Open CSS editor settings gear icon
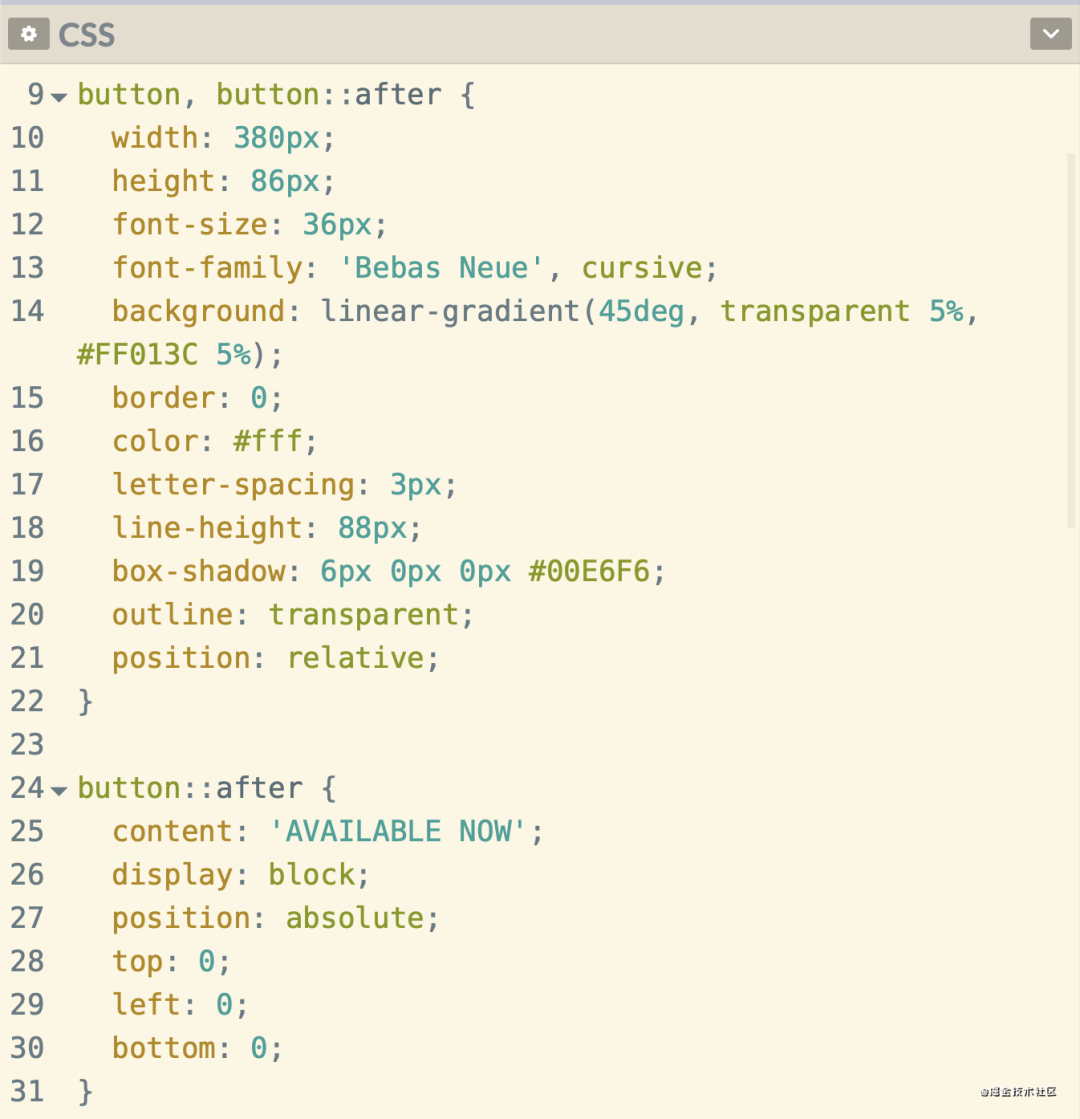This screenshot has height=1119, width=1080. (x=29, y=34)
